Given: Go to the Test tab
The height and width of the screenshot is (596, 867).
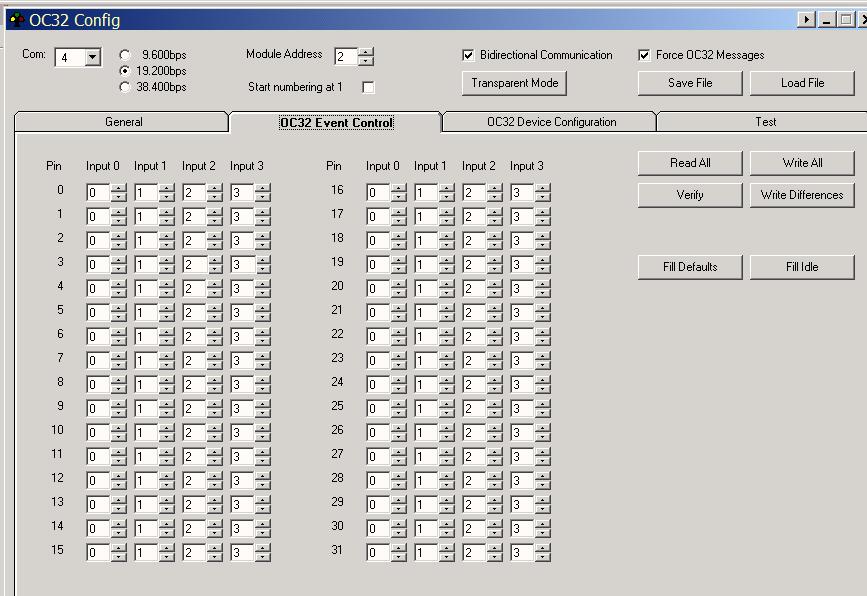Looking at the screenshot, I should point(765,122).
